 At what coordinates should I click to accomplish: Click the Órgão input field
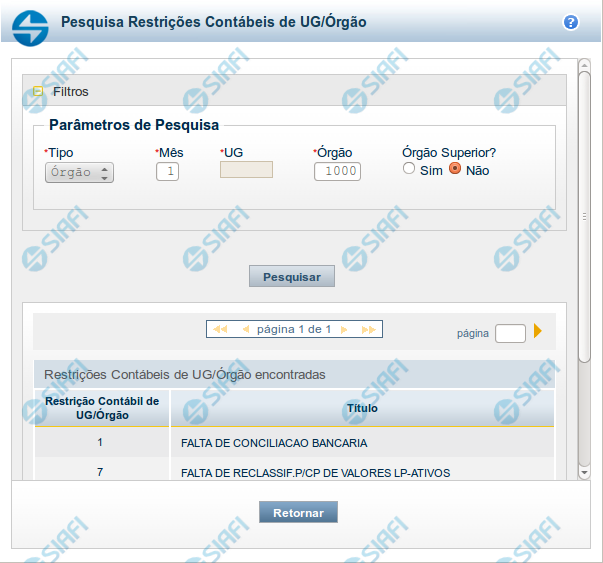pyautogui.click(x=337, y=171)
